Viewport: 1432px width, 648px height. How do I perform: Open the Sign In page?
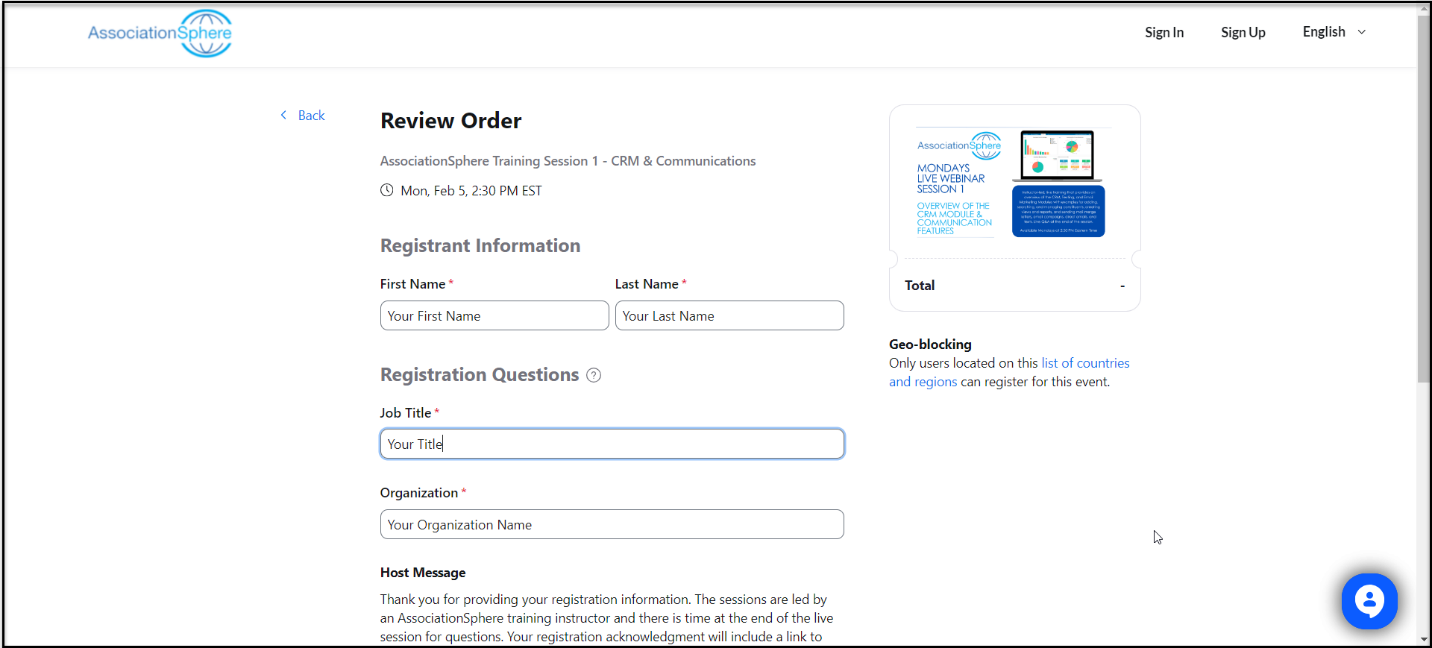[1164, 32]
